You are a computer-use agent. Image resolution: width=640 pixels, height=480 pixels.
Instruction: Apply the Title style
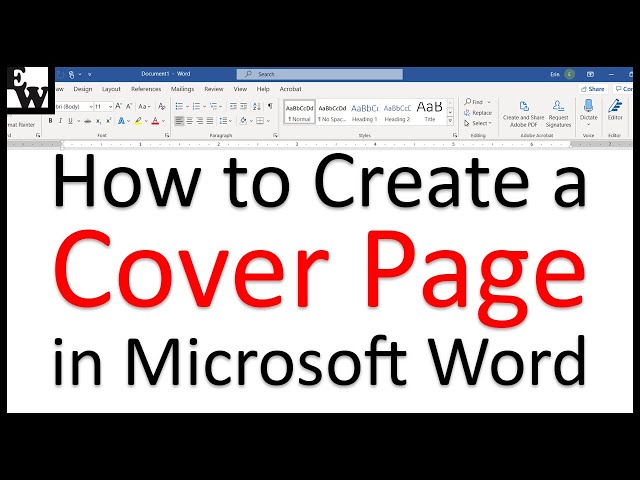pyautogui.click(x=429, y=112)
